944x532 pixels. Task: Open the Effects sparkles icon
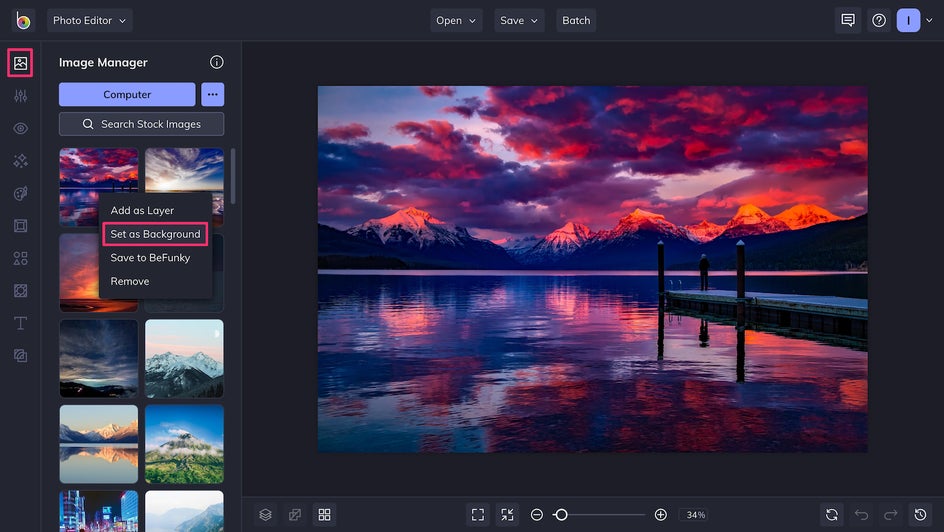pyautogui.click(x=20, y=161)
